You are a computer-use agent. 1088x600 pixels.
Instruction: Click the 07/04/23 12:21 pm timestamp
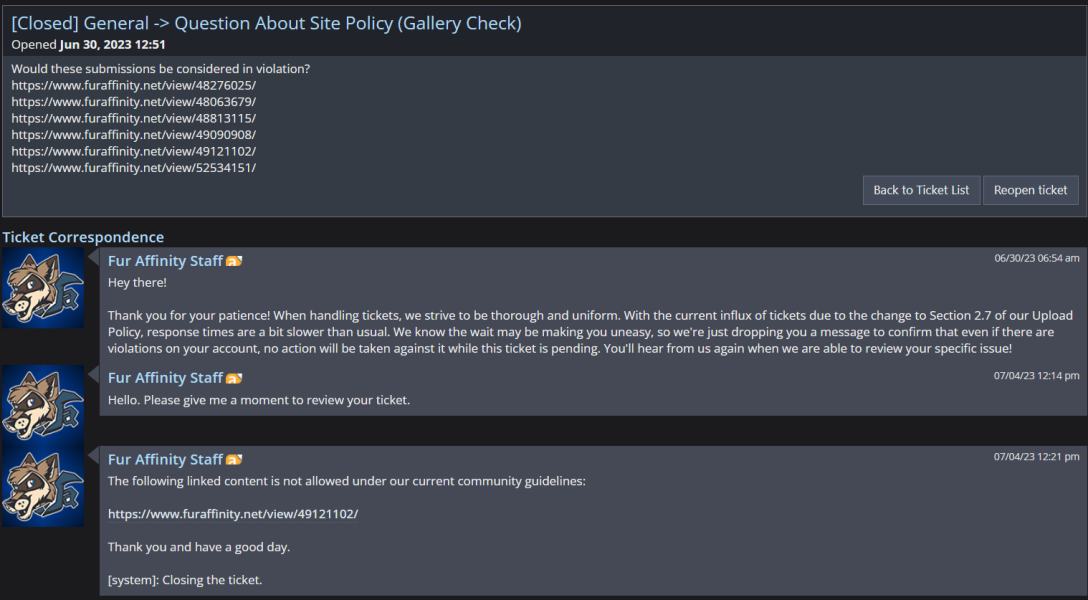coord(1037,456)
